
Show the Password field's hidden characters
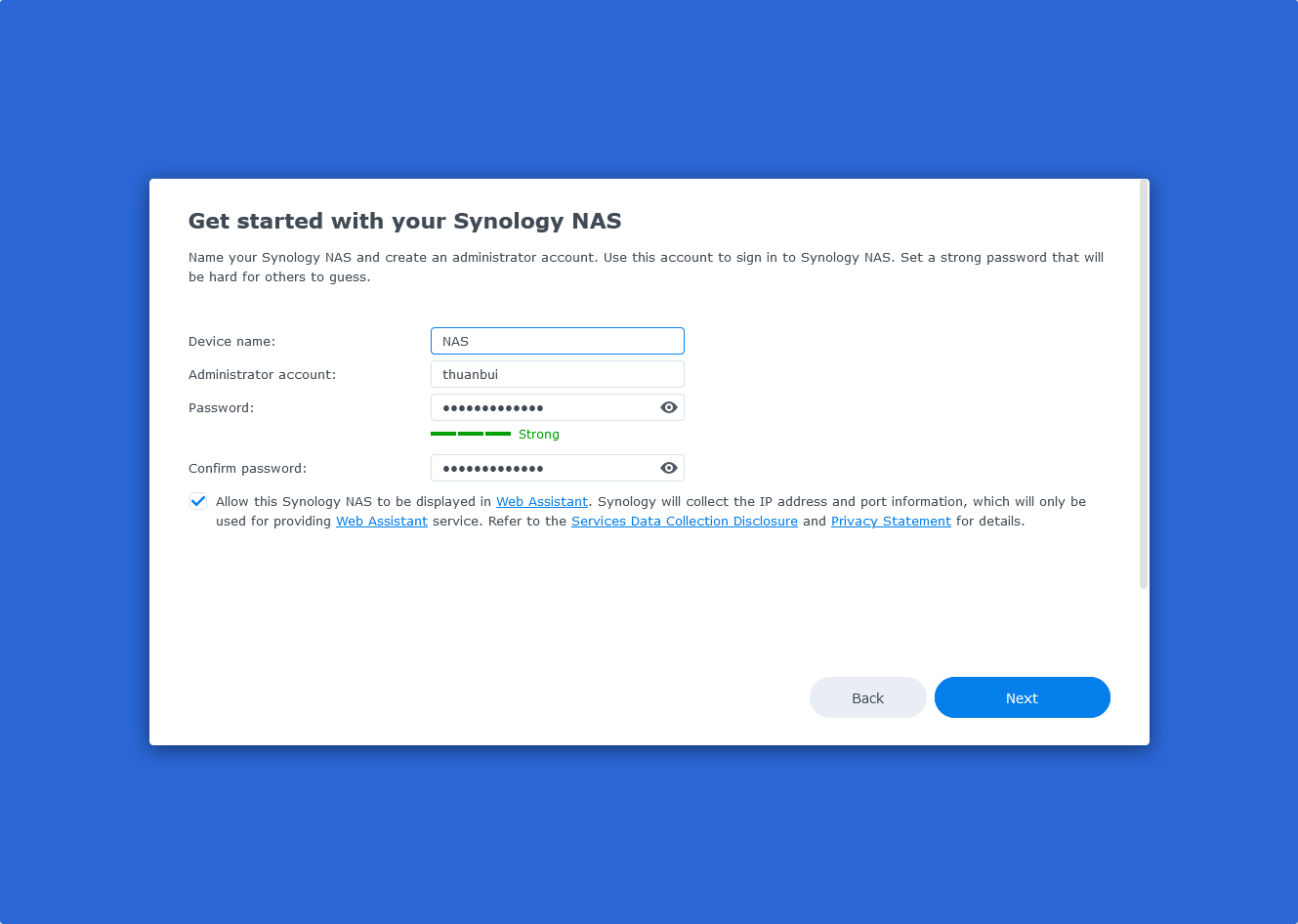click(x=669, y=407)
